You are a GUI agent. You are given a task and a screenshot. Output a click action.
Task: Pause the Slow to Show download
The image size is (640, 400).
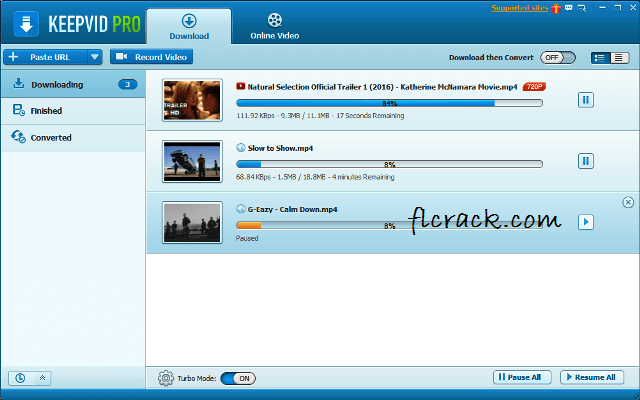tap(585, 161)
